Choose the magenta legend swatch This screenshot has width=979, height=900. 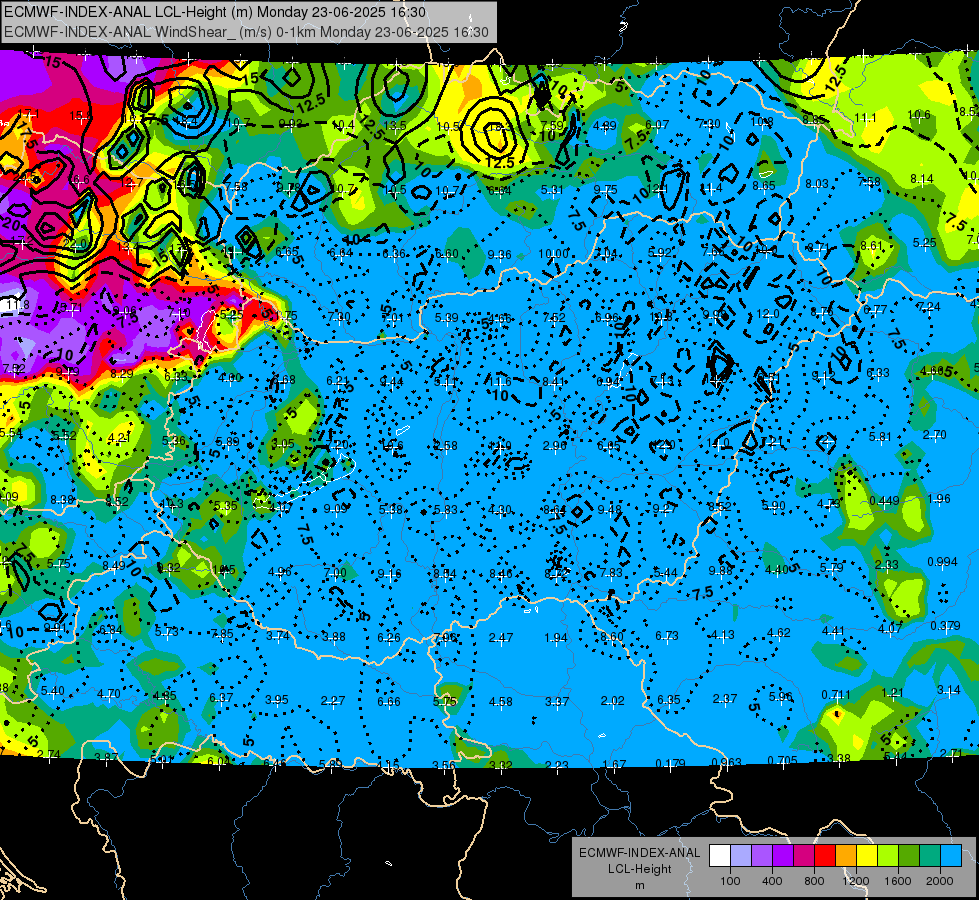click(804, 856)
